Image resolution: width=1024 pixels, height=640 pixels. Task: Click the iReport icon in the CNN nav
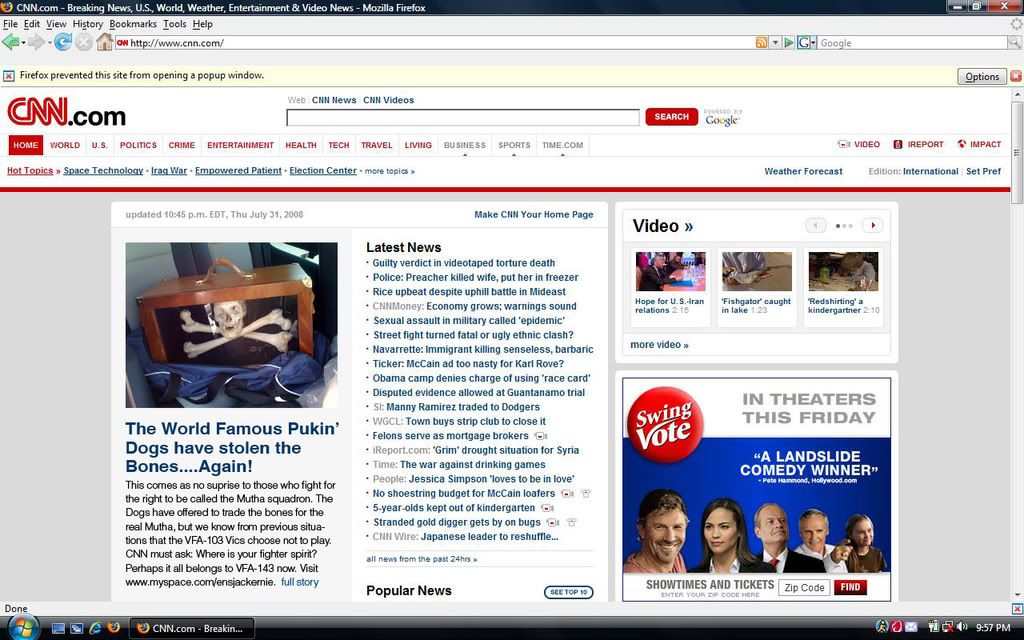click(898, 144)
